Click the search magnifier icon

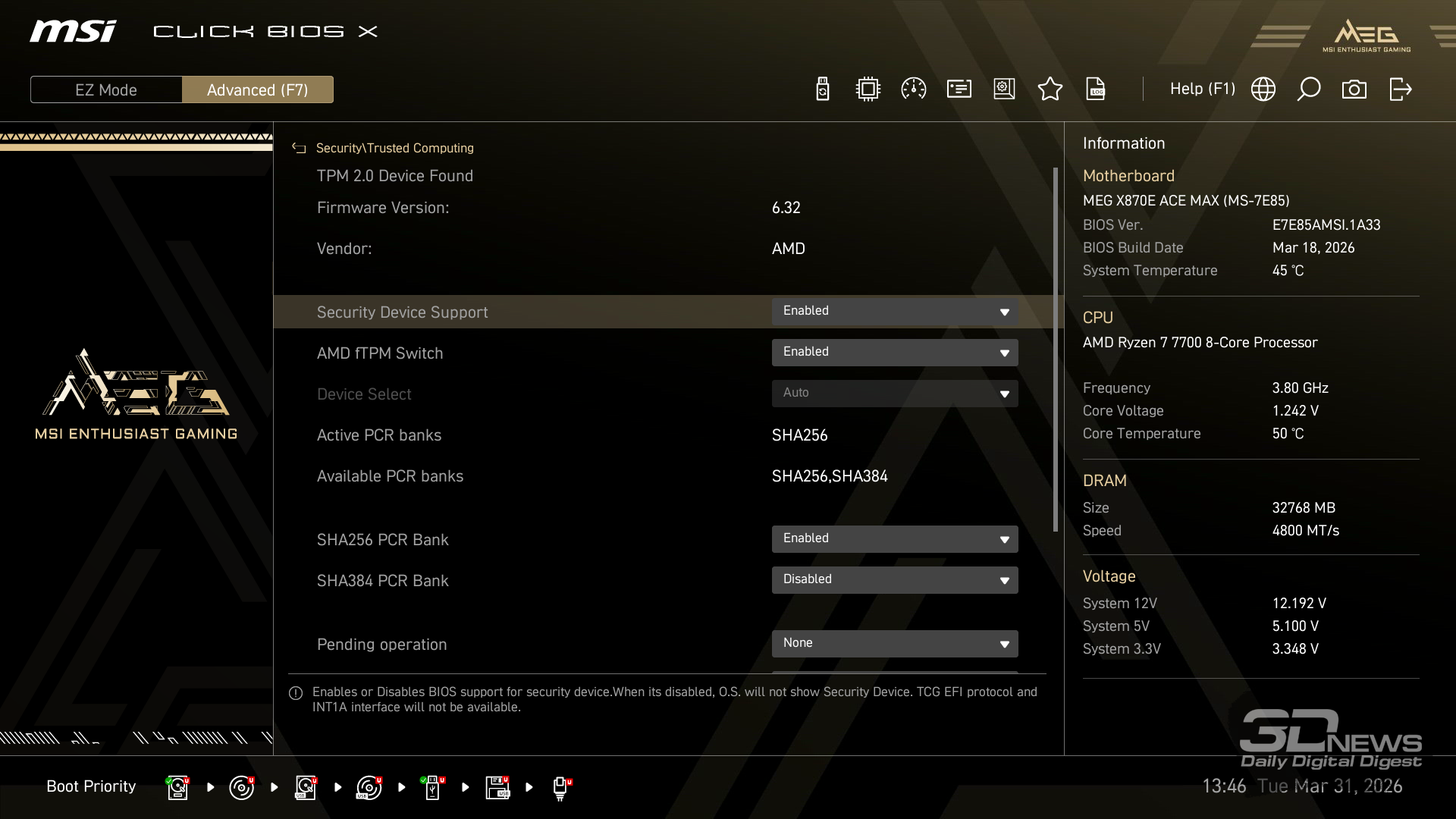tap(1308, 89)
